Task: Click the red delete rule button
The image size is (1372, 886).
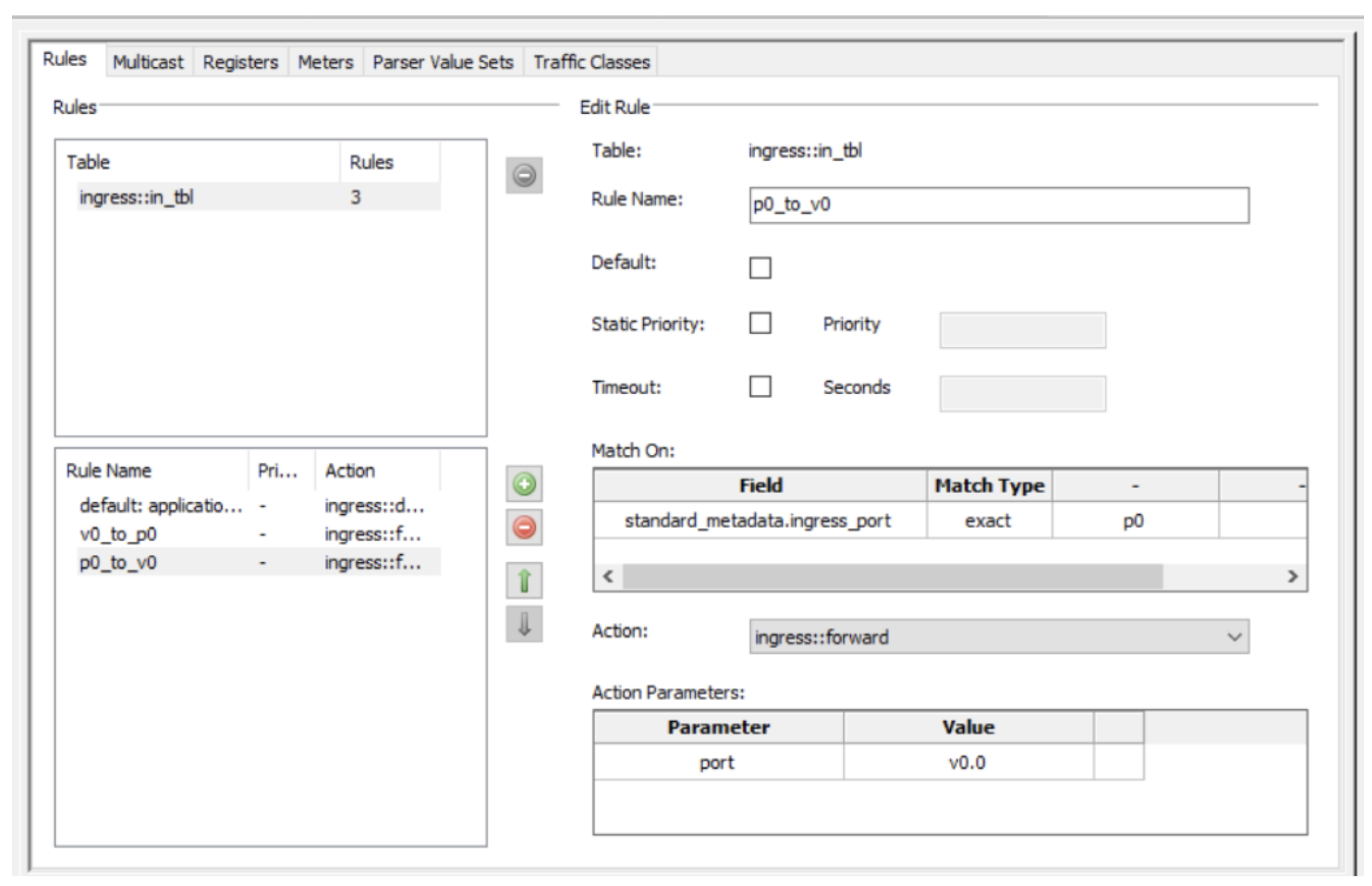Action: pos(524,527)
